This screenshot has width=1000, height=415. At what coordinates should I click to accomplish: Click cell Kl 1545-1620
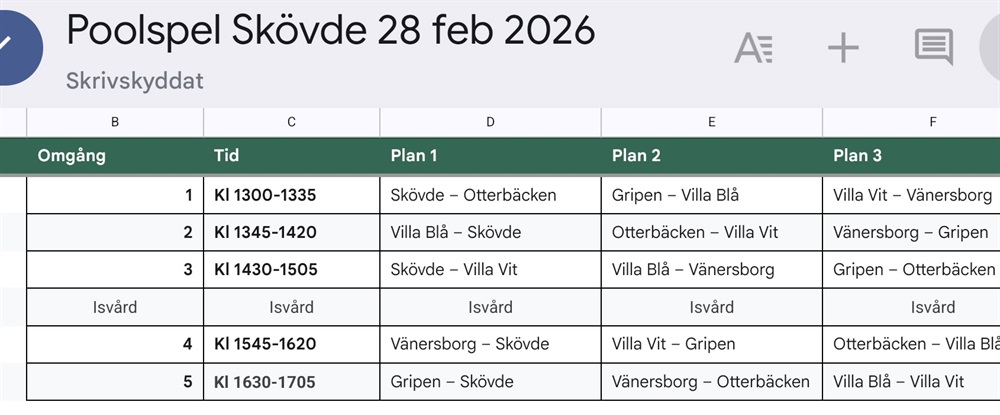(x=291, y=344)
